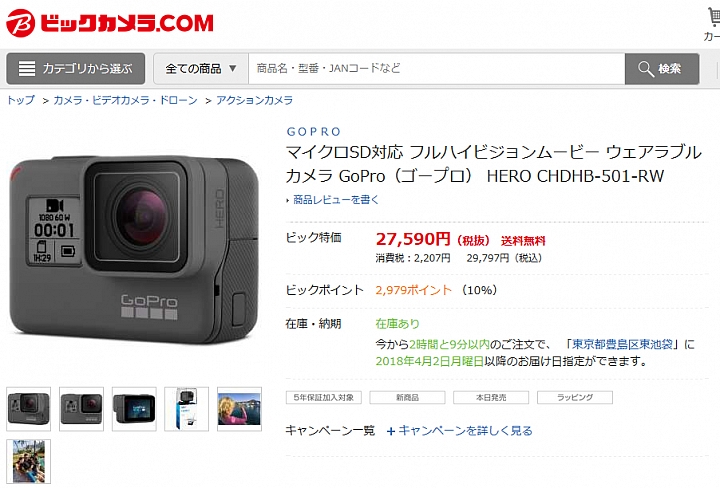Image resolution: width=720 pixels, height=488 pixels.
Task: Click the 5年保証加入対象 tag
Action: [324, 398]
